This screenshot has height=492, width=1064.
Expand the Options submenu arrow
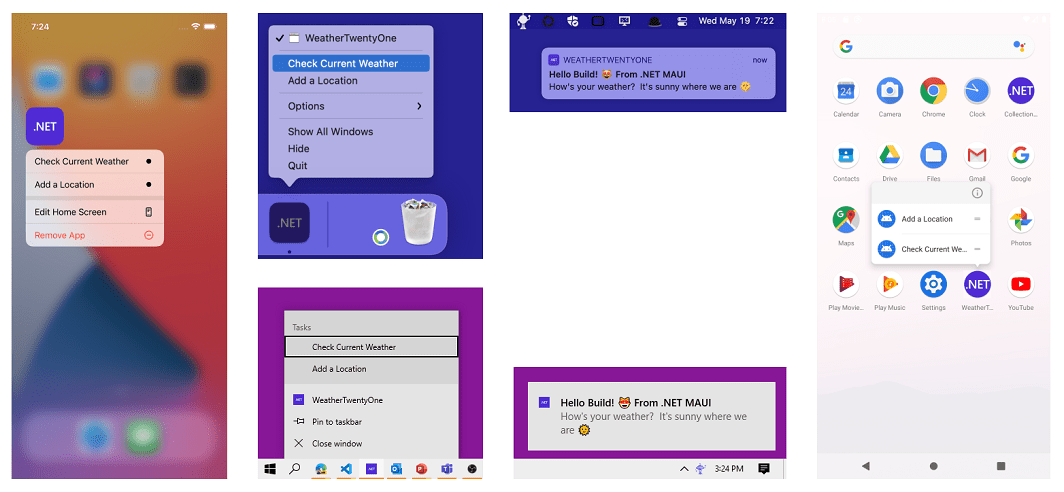pos(419,106)
